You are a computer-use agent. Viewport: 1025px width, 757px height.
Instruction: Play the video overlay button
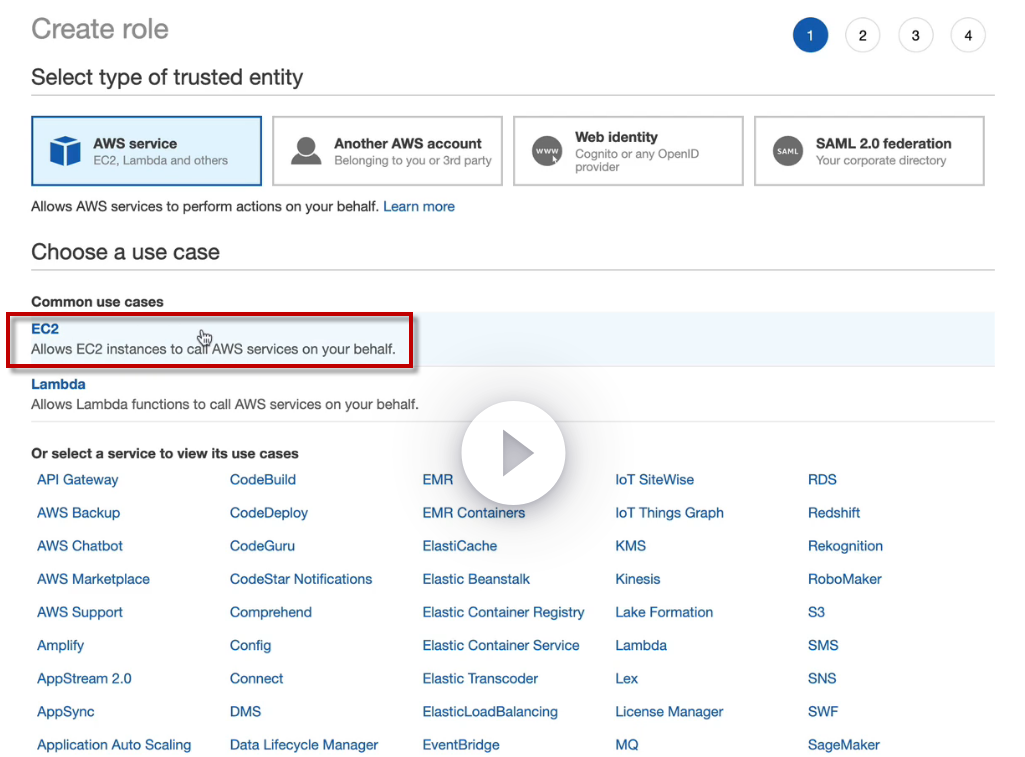[513, 452]
